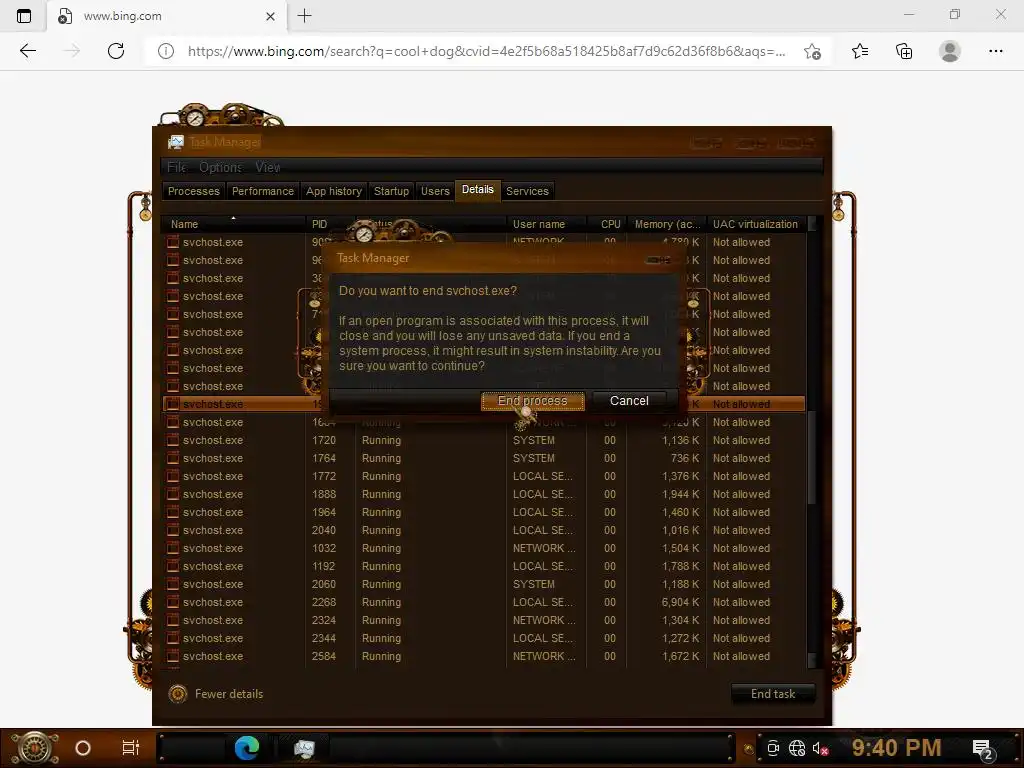The width and height of the screenshot is (1024, 768).
Task: Sort by Memory column header
Action: [x=667, y=224]
